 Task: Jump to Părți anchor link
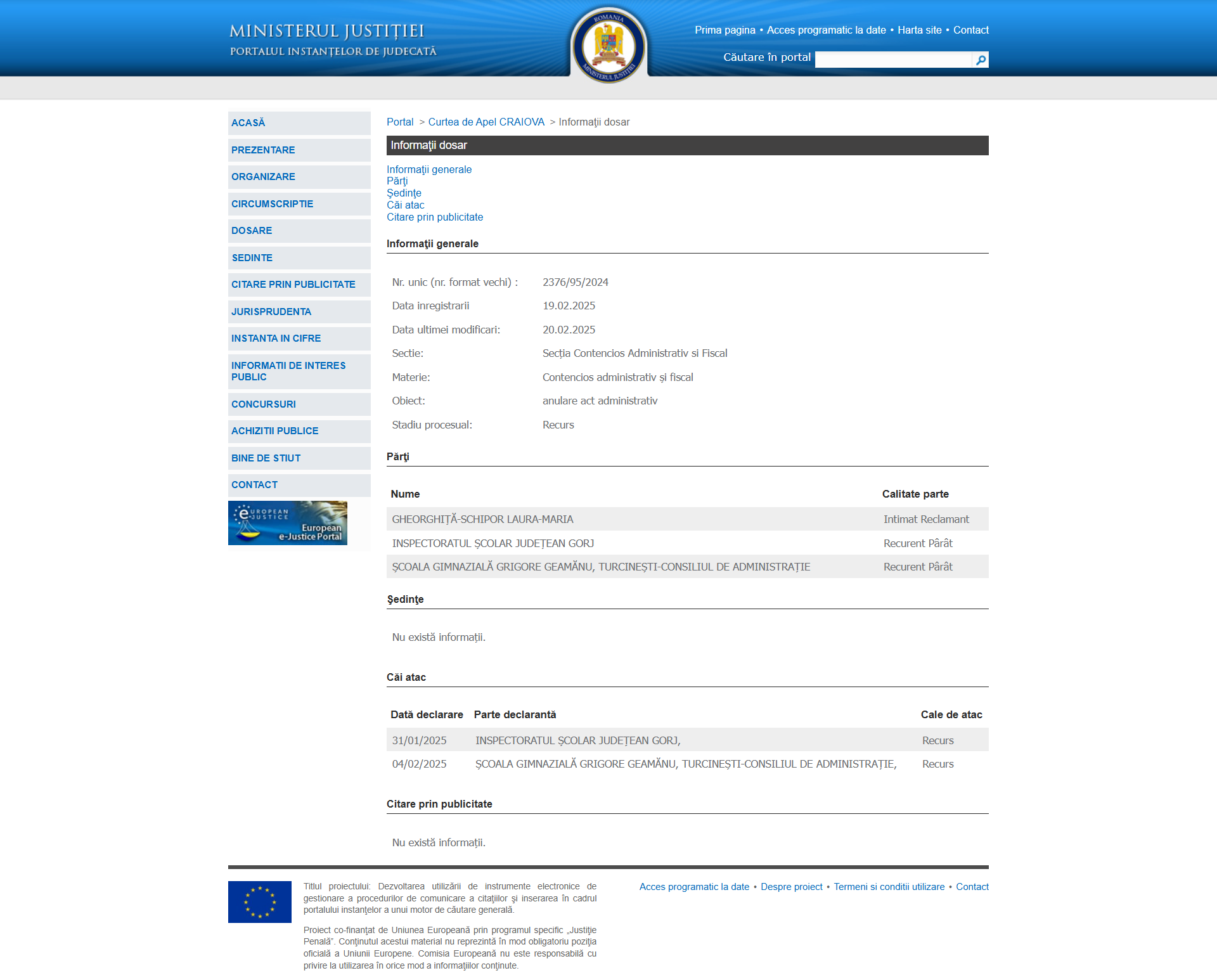397,181
